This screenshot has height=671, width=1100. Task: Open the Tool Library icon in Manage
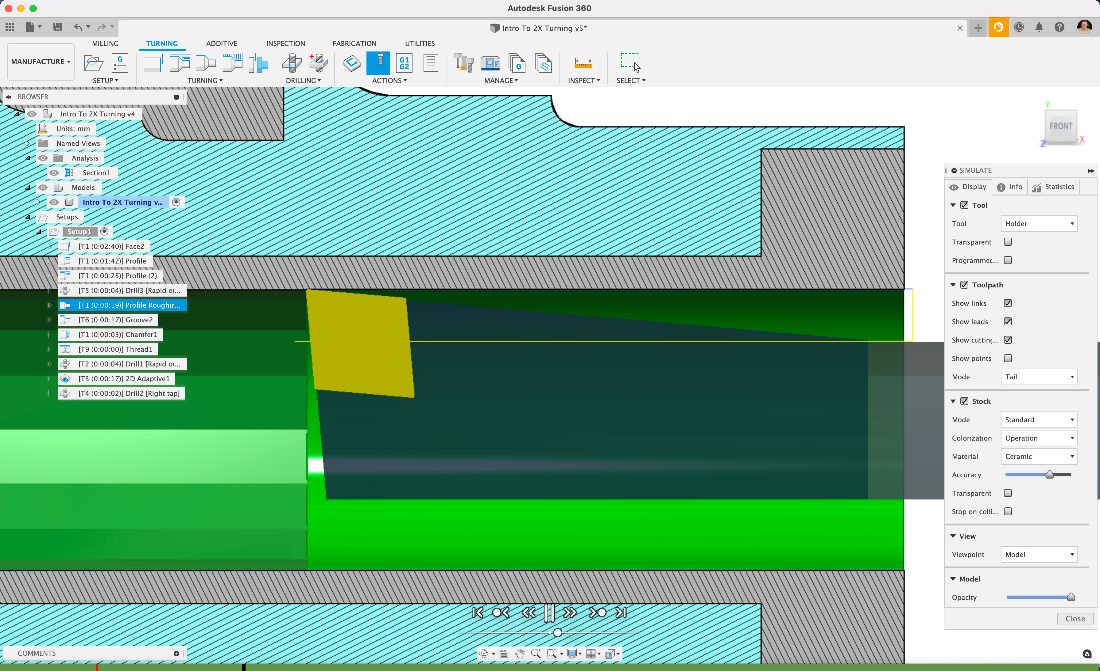click(464, 63)
